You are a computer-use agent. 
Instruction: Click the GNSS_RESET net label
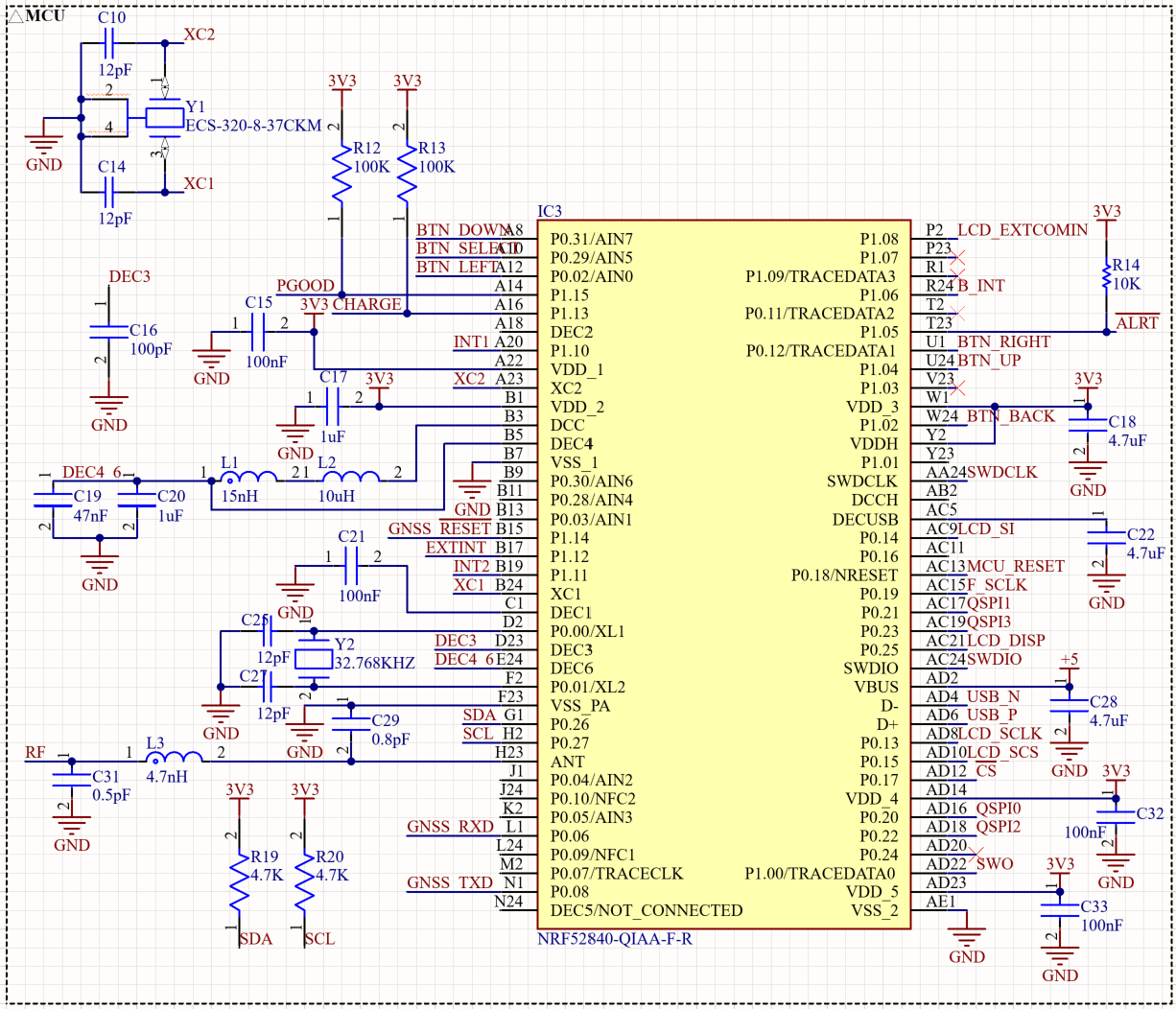pyautogui.click(x=439, y=528)
